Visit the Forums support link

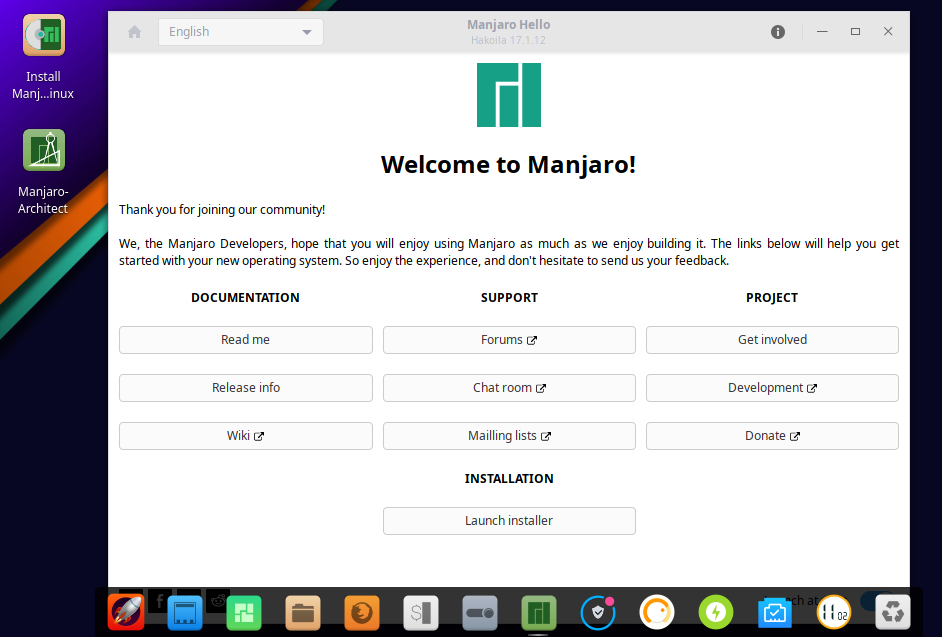click(x=509, y=339)
